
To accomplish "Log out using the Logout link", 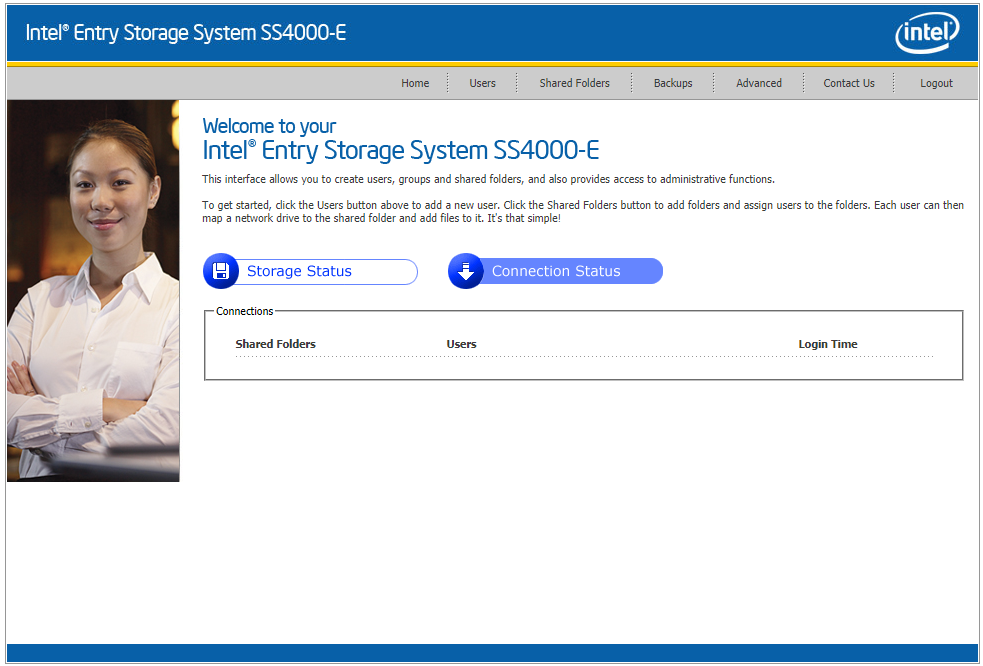I will [936, 83].
